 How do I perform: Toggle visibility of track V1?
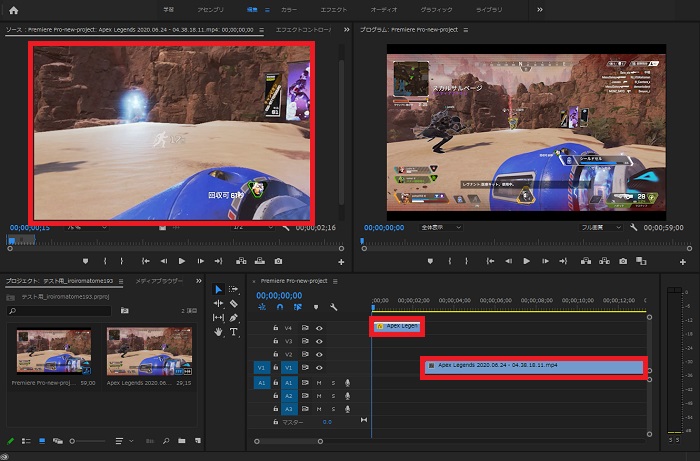[319, 368]
